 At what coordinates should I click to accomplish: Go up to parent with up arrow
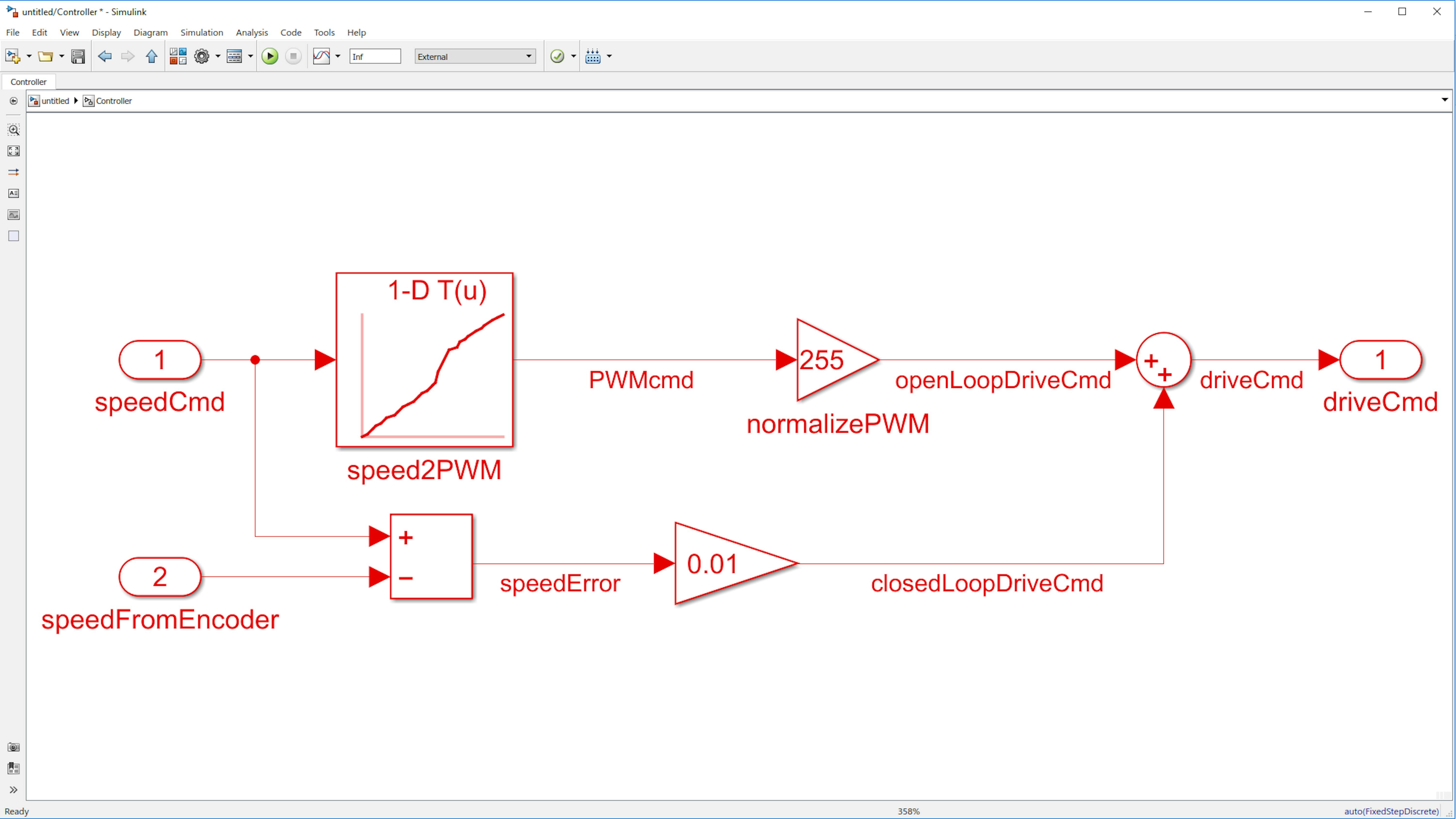[x=151, y=56]
